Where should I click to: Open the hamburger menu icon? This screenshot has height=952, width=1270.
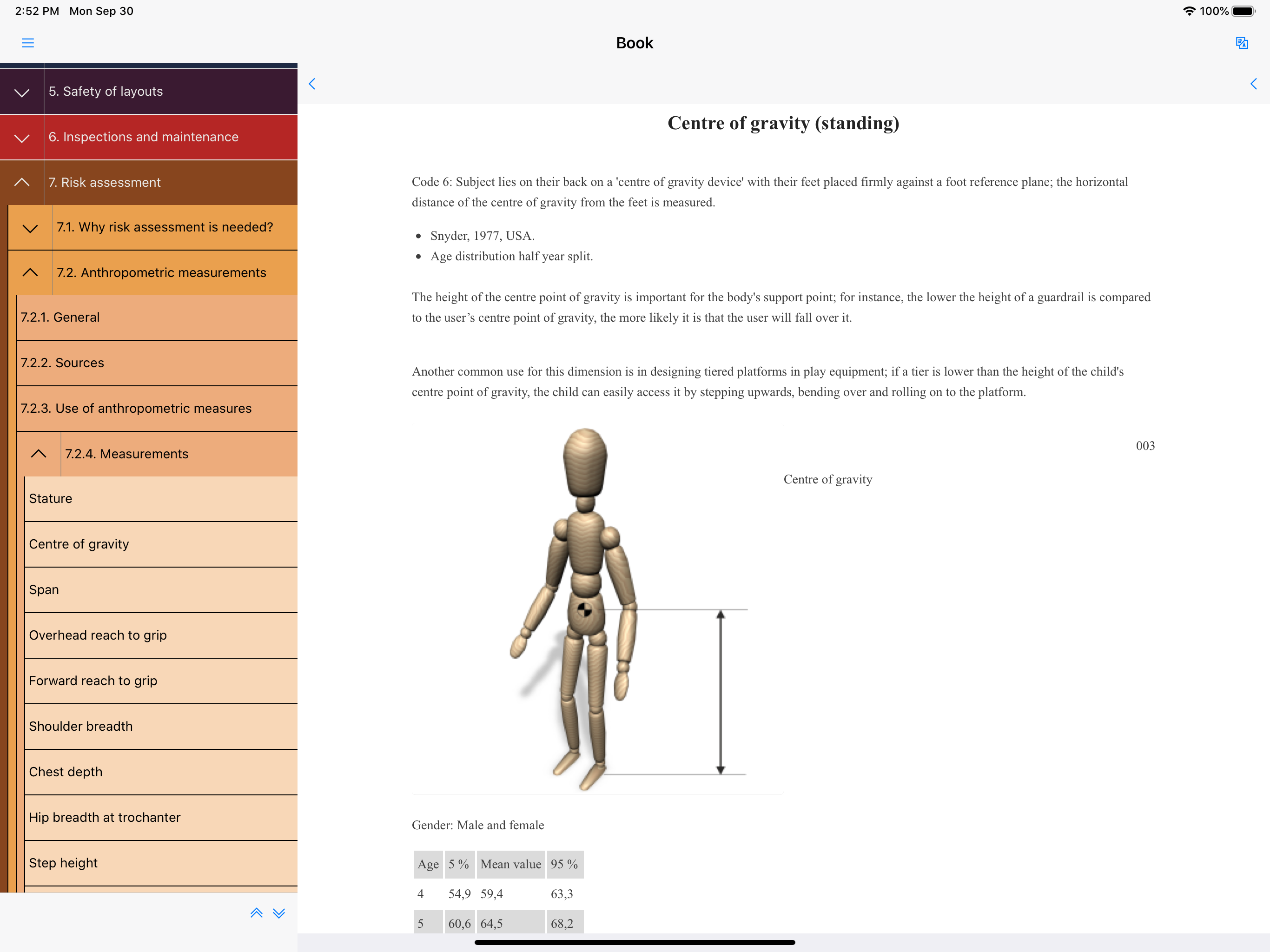point(27,43)
